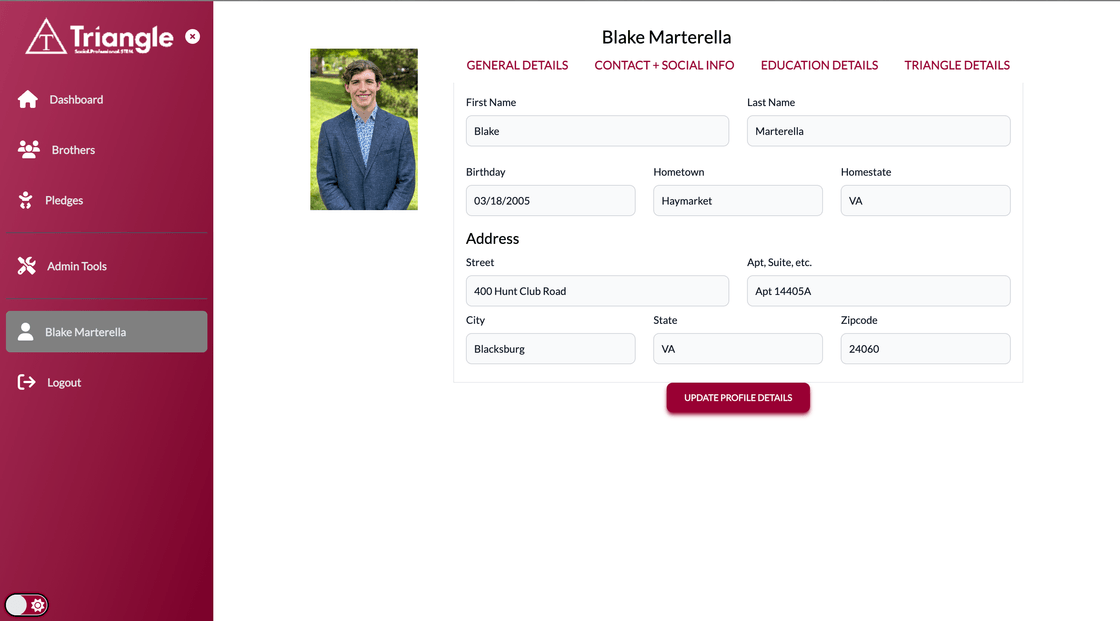Focus the First Name input field

[x=597, y=131]
